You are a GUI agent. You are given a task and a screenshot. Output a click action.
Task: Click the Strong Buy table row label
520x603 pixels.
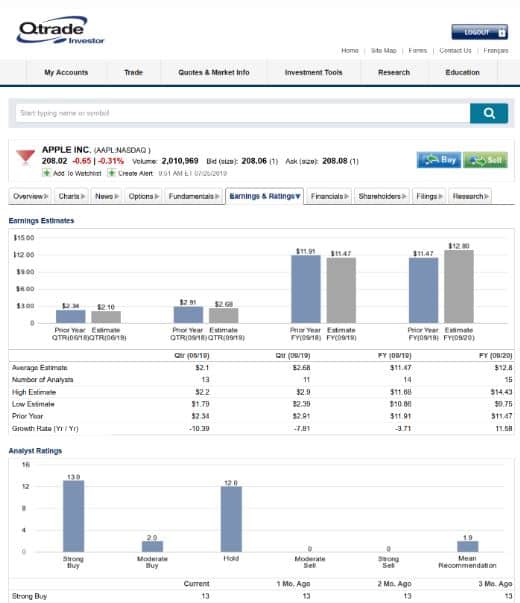(x=29, y=596)
